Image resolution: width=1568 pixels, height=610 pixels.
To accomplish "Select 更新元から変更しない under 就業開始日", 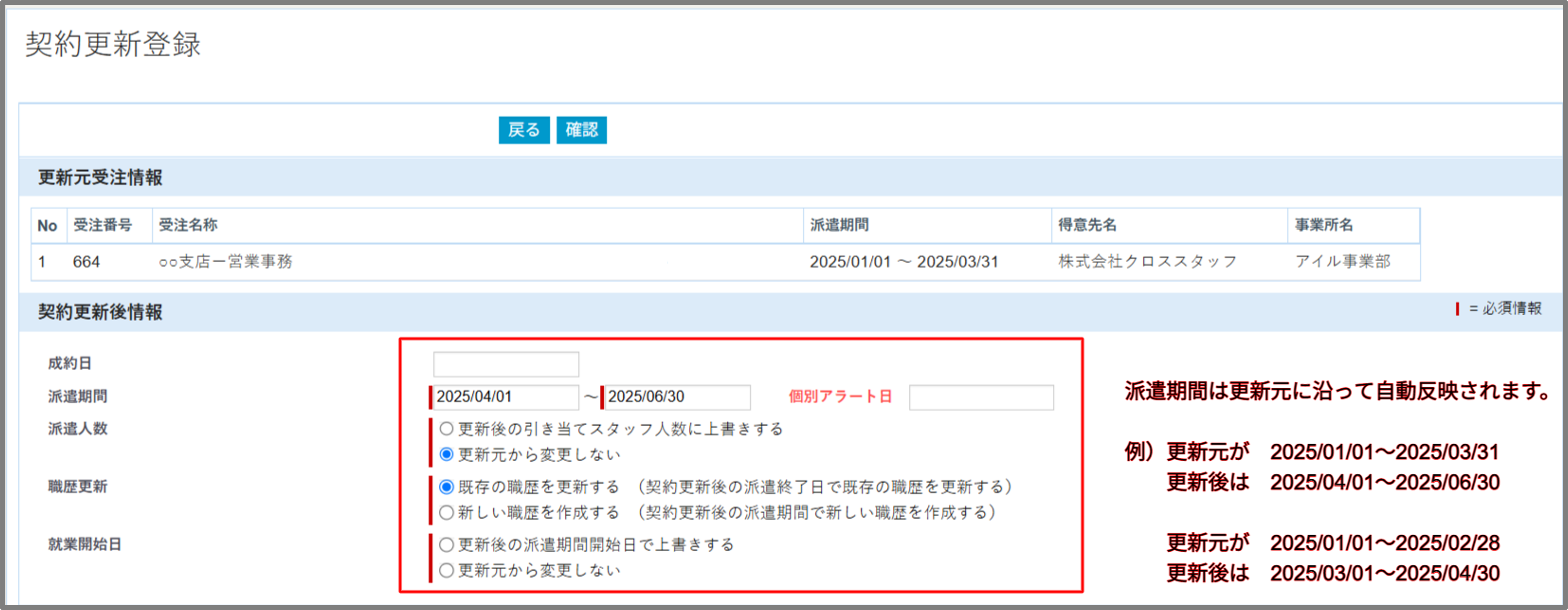I will tap(447, 570).
